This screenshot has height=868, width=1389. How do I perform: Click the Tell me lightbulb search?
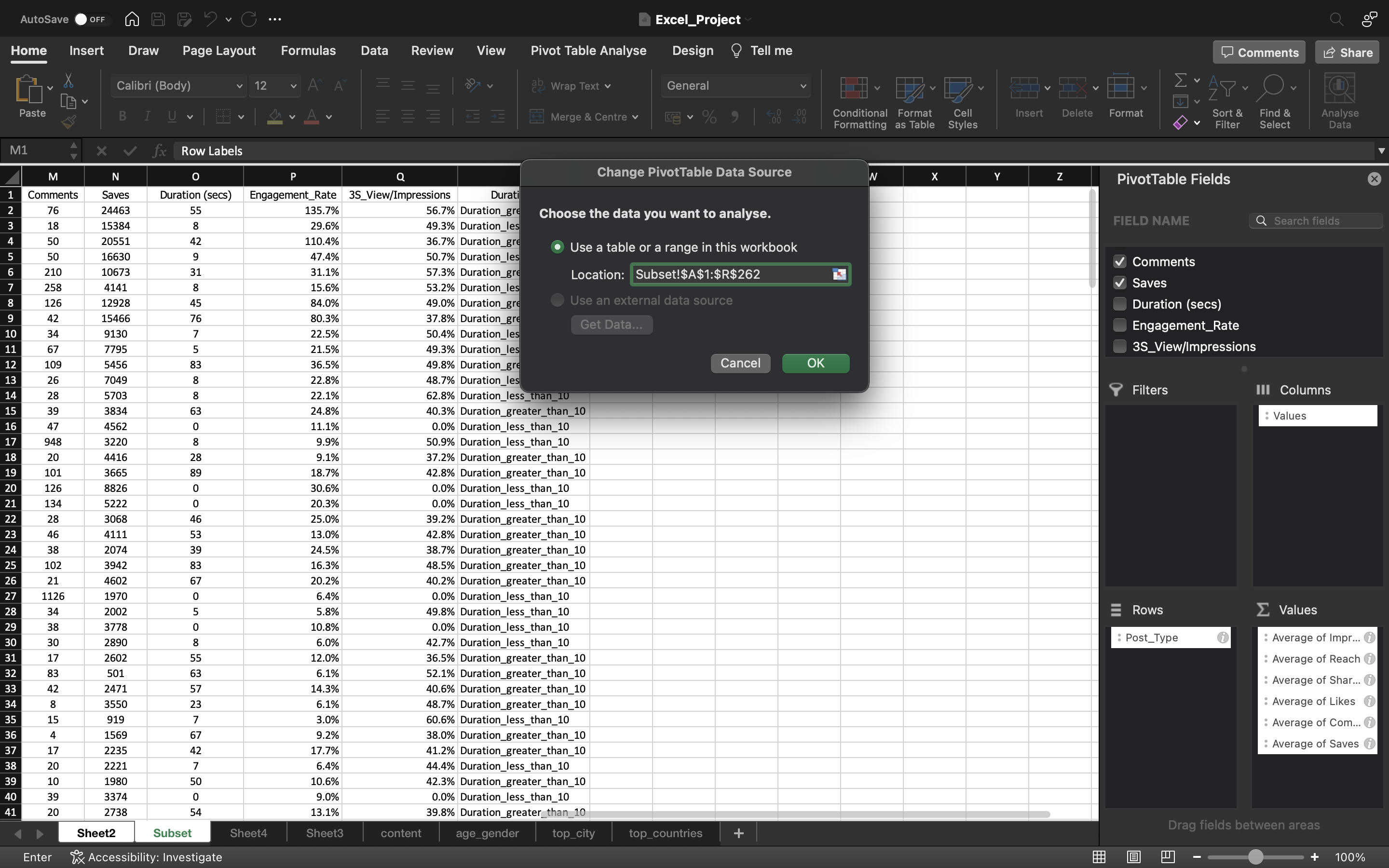pyautogui.click(x=761, y=51)
